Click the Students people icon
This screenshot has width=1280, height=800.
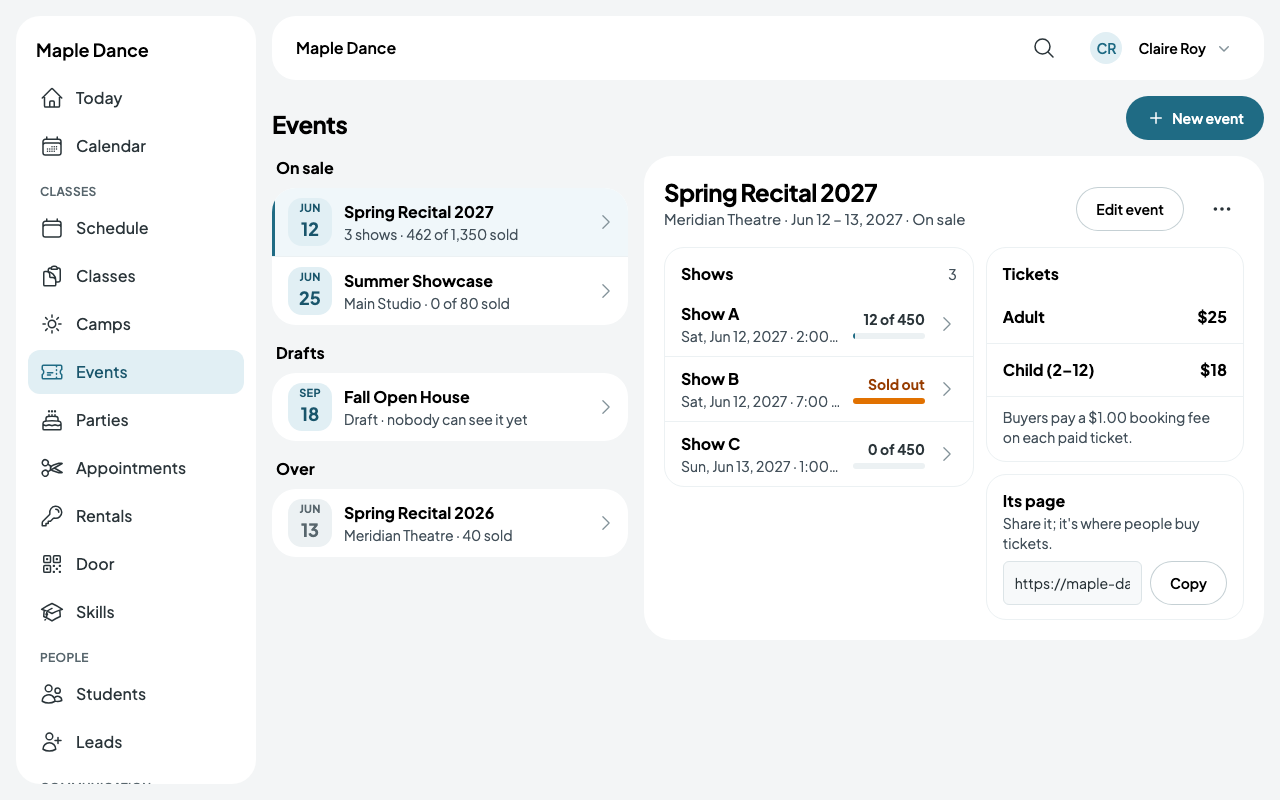click(x=52, y=694)
